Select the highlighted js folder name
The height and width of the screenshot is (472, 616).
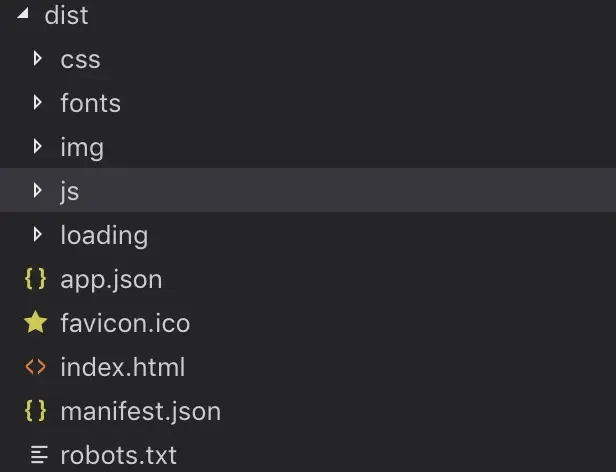tap(70, 192)
